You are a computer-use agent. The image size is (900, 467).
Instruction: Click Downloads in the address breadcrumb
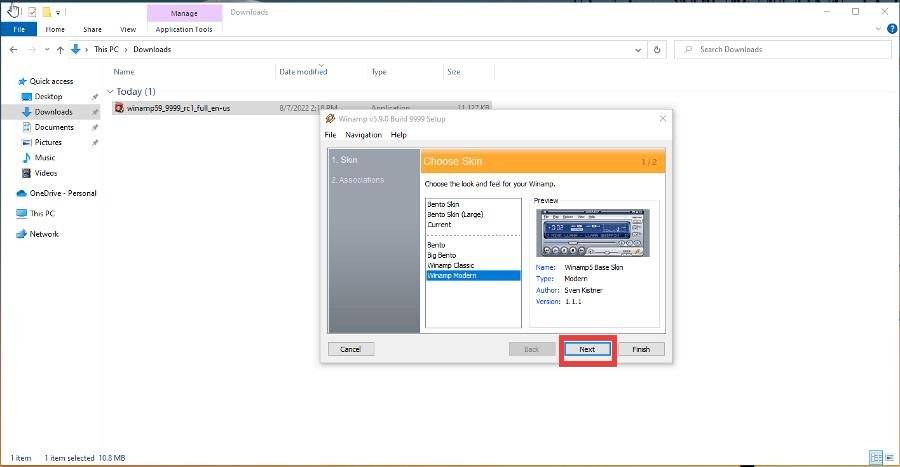coord(152,49)
